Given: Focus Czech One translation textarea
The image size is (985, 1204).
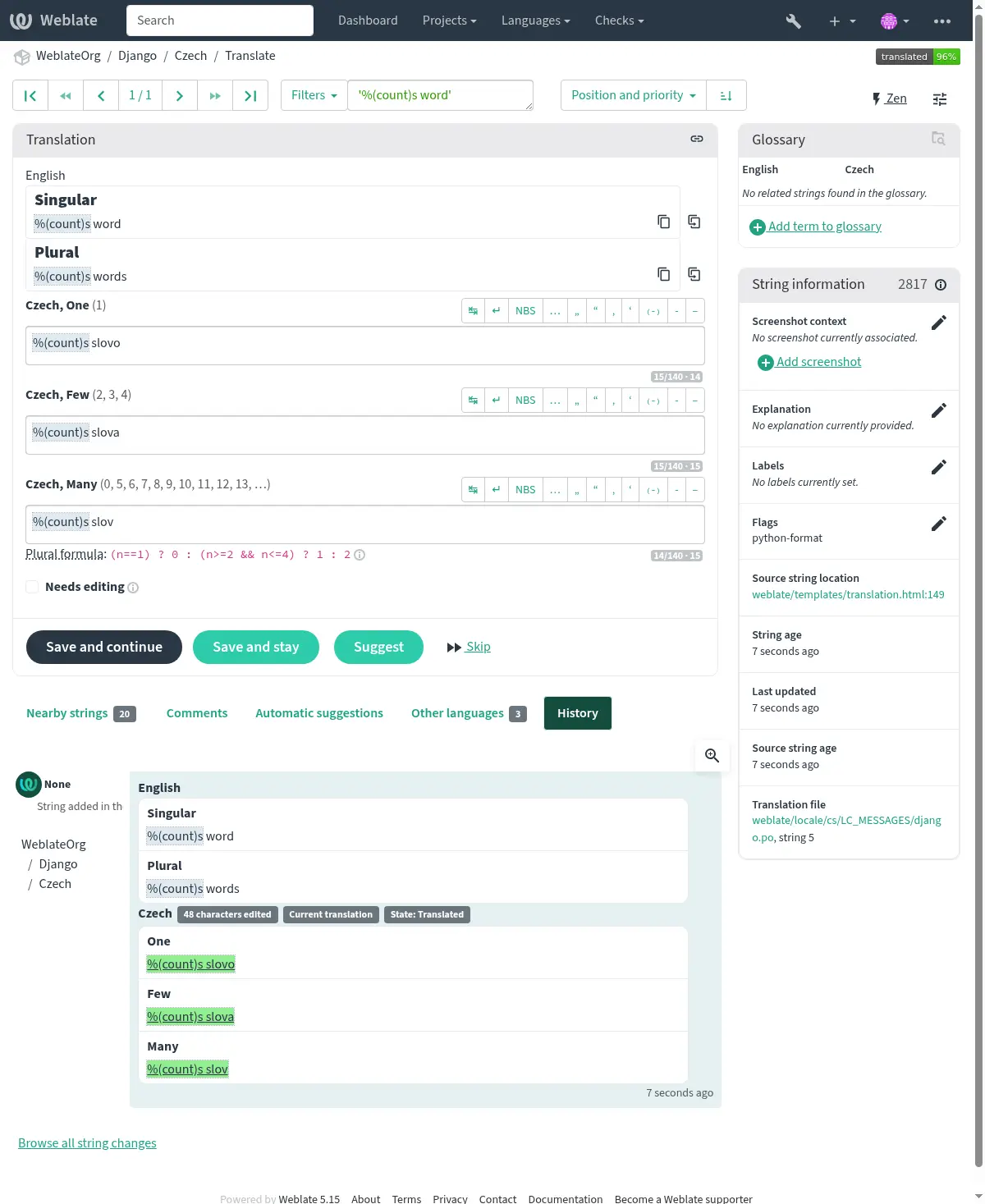Looking at the screenshot, I should point(365,346).
